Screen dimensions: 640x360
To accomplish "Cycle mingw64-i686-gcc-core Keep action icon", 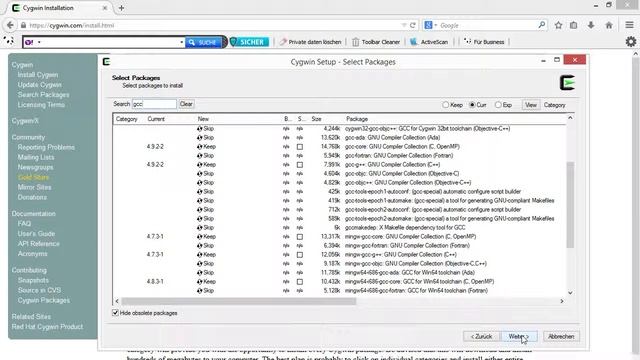I will pyautogui.click(x=200, y=281).
